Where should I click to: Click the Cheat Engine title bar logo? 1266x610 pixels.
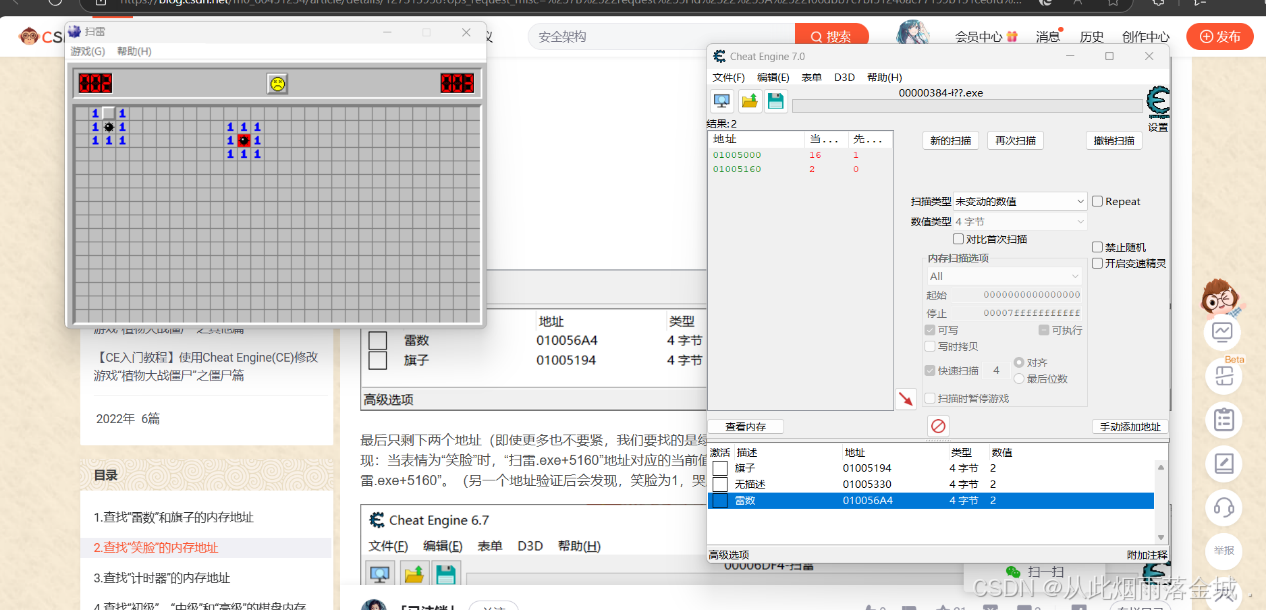click(x=719, y=56)
